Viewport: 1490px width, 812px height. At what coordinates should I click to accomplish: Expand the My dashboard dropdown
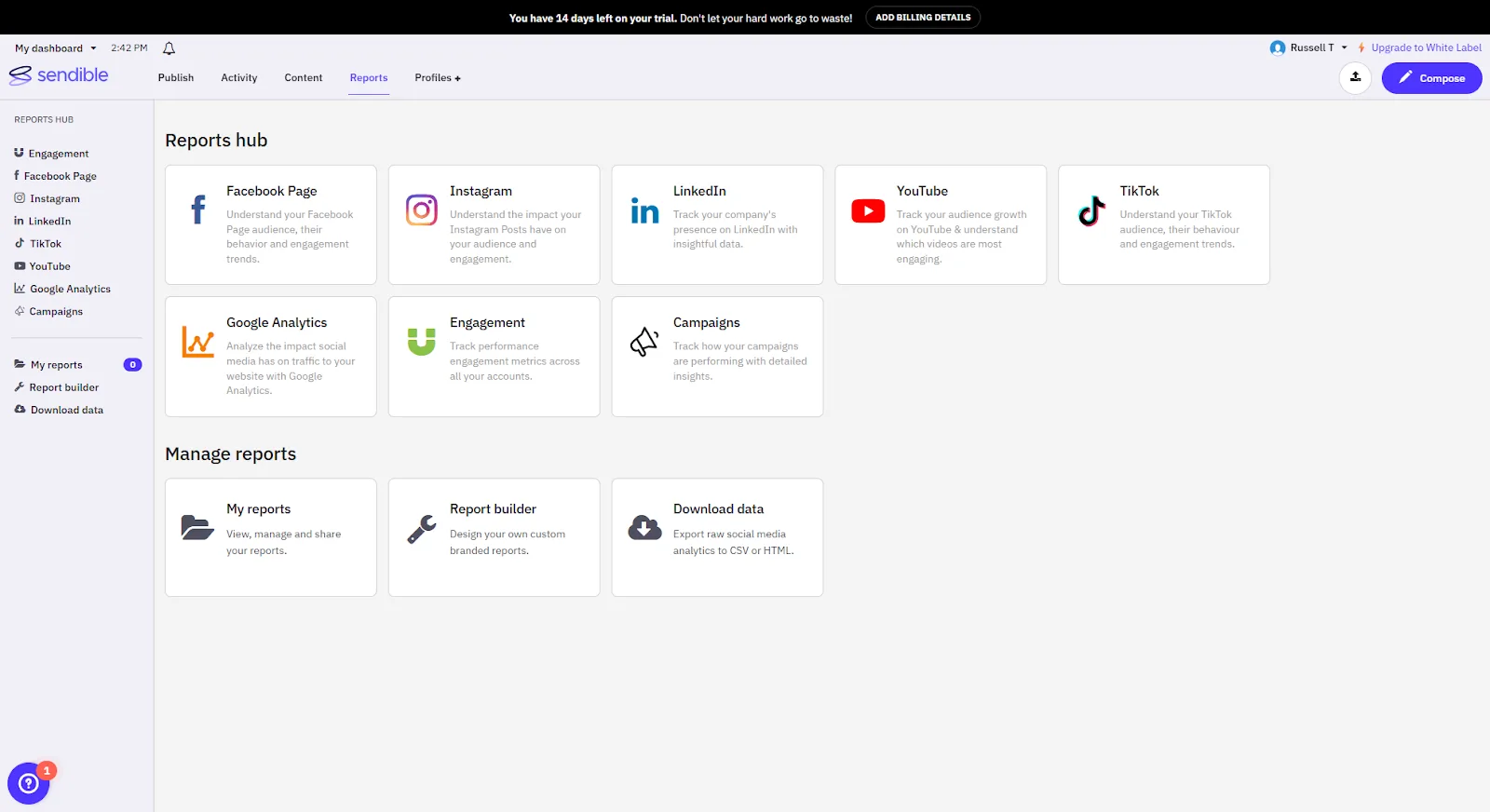pos(56,48)
